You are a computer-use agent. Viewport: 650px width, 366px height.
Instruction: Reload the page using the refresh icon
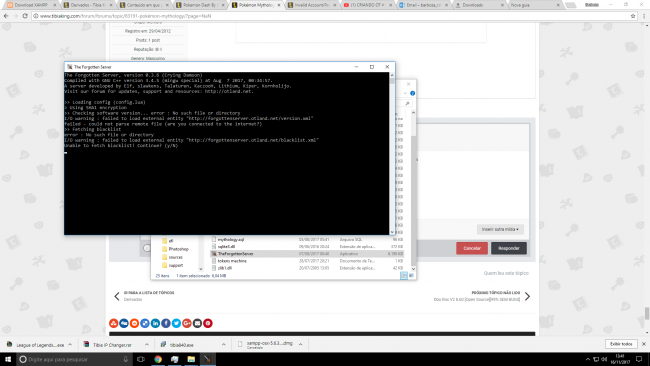[25, 16]
